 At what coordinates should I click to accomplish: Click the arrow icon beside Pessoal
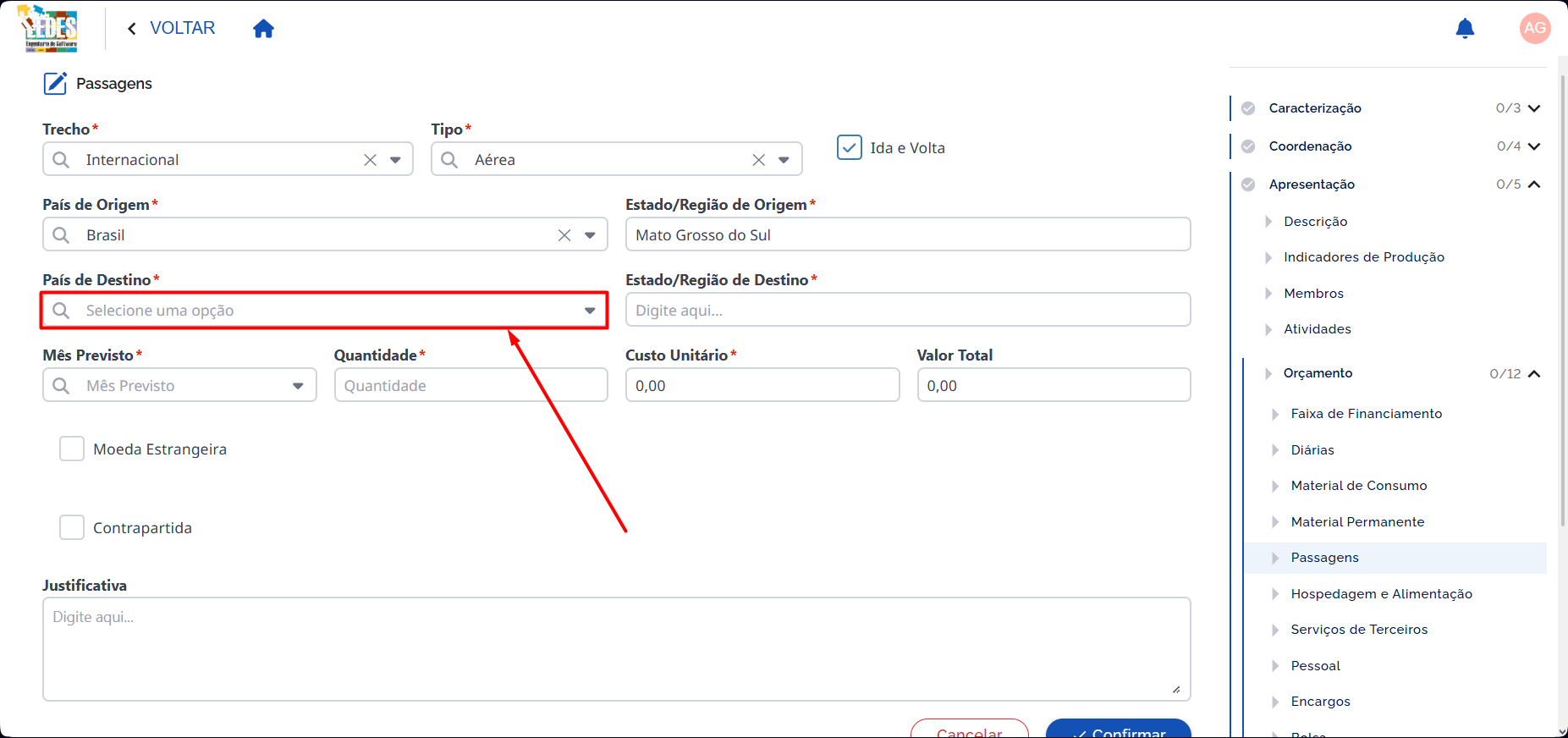1275,666
